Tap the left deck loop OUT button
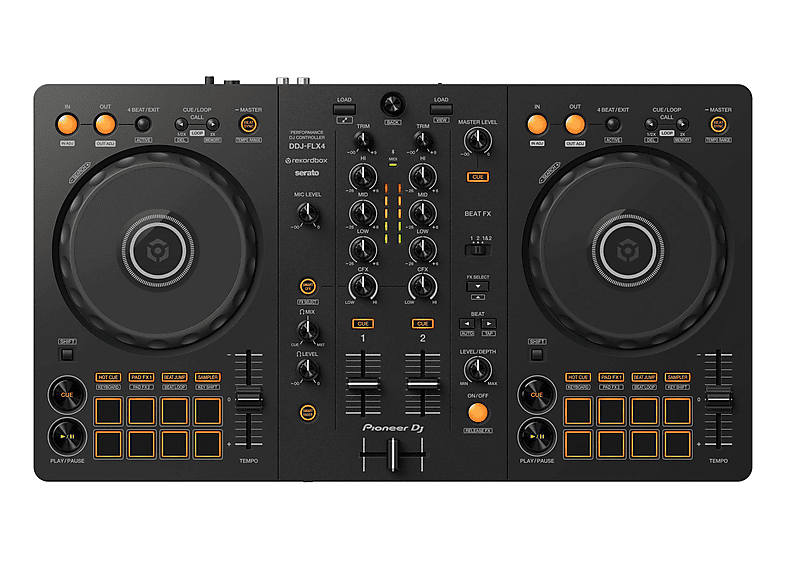The width and height of the screenshot is (786, 587). click(105, 124)
